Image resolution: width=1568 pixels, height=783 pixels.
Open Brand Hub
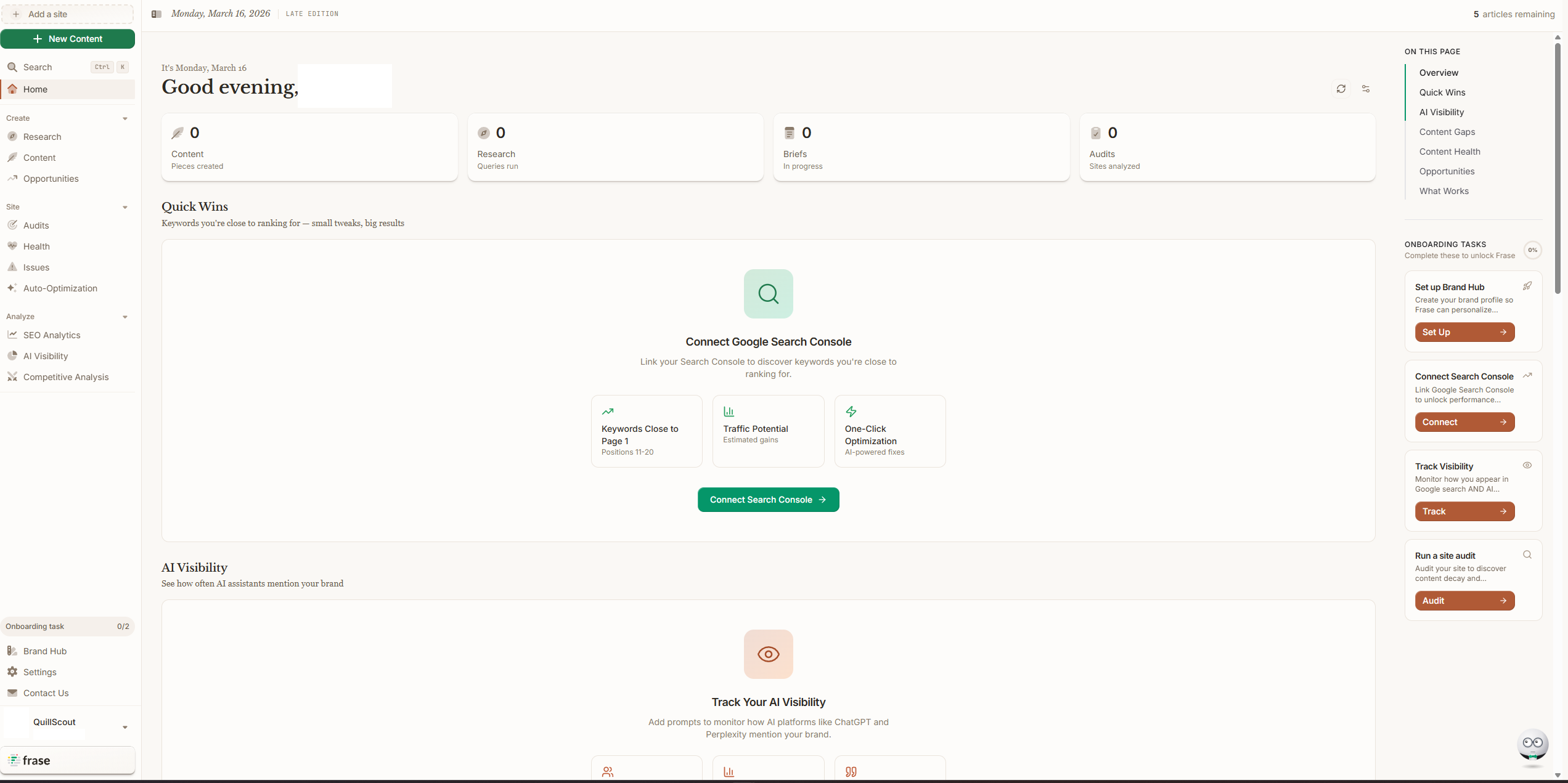(44, 651)
